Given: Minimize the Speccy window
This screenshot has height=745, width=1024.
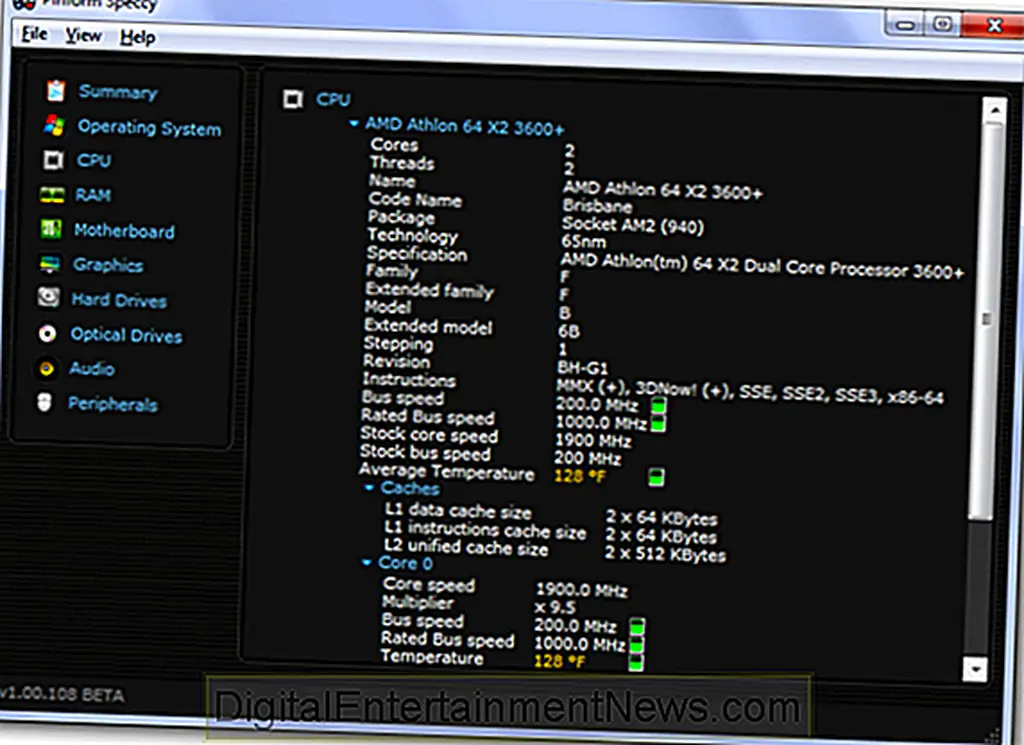Looking at the screenshot, I should tap(905, 25).
